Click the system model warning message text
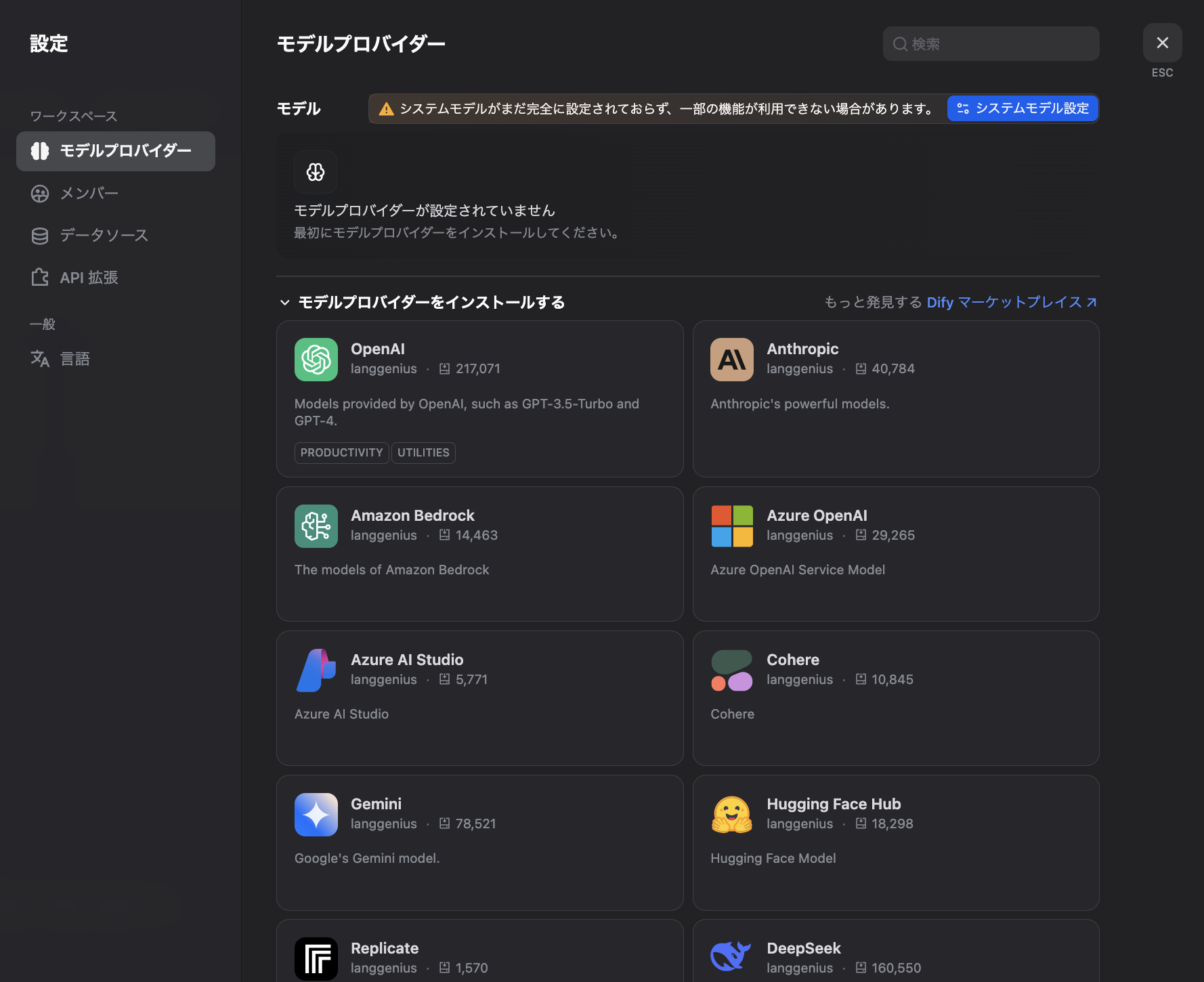The image size is (1204, 982). 668,109
